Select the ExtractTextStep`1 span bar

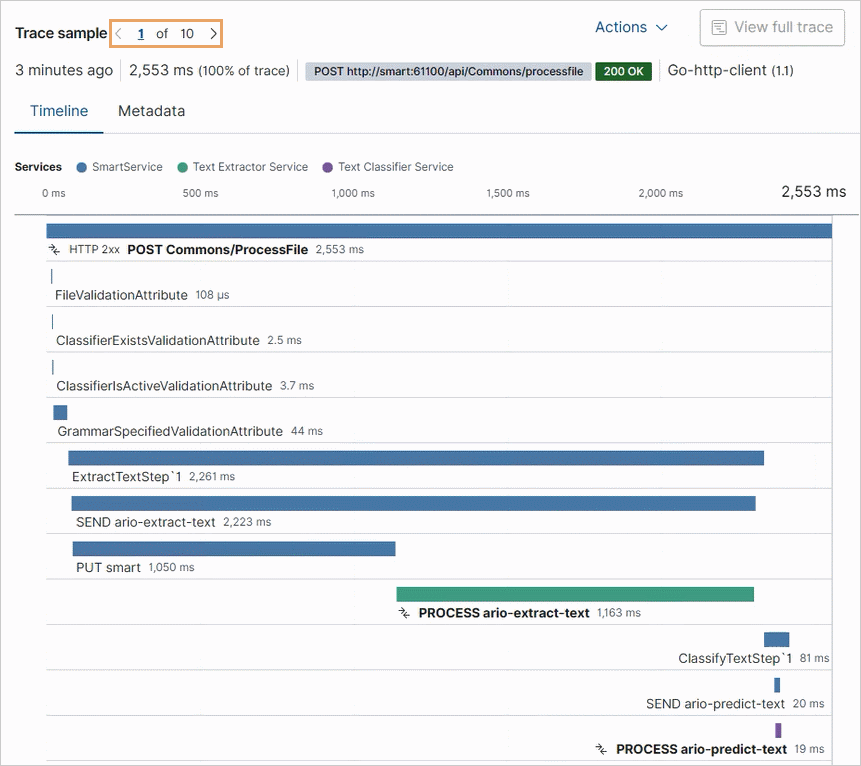coord(415,458)
